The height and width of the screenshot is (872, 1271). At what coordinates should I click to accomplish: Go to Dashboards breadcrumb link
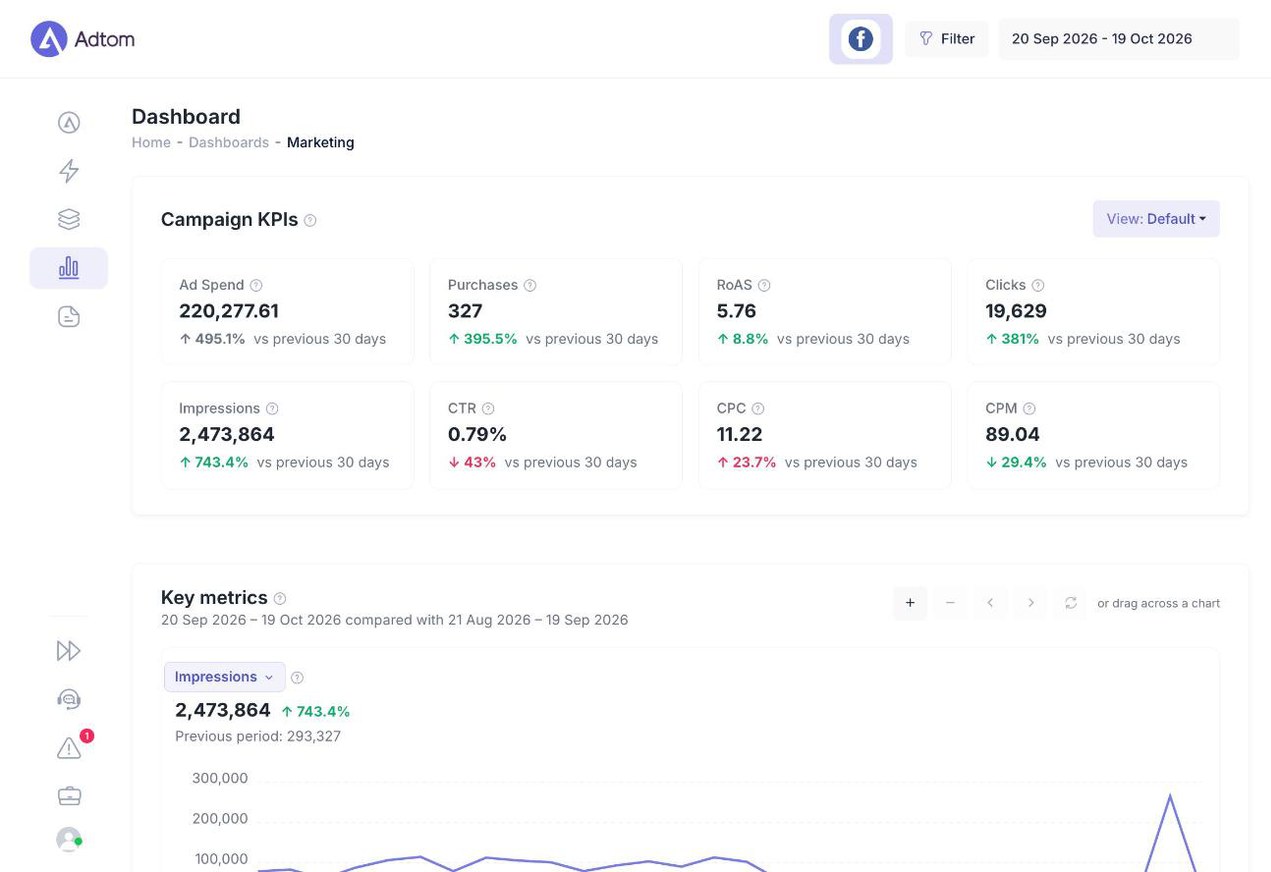point(229,142)
